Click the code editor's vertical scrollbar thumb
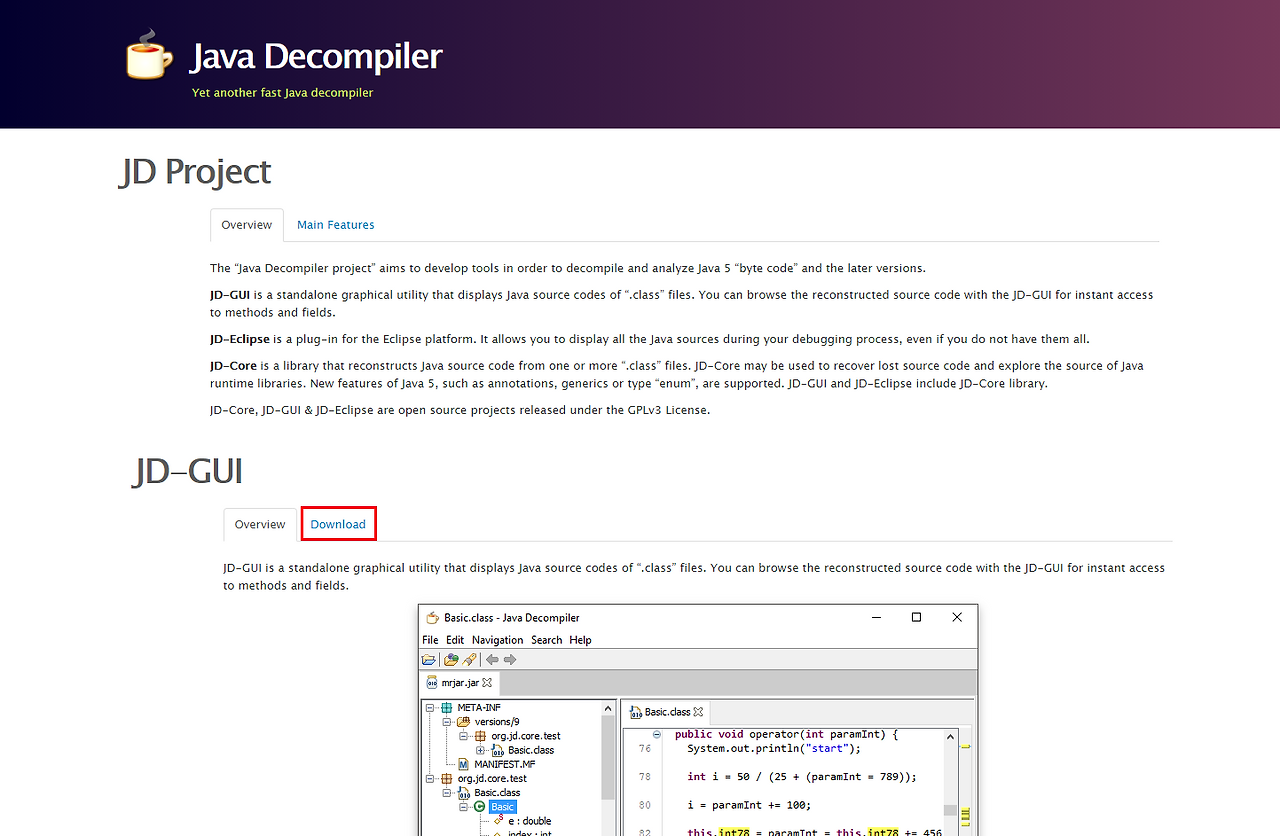The height and width of the screenshot is (836, 1280). (949, 810)
